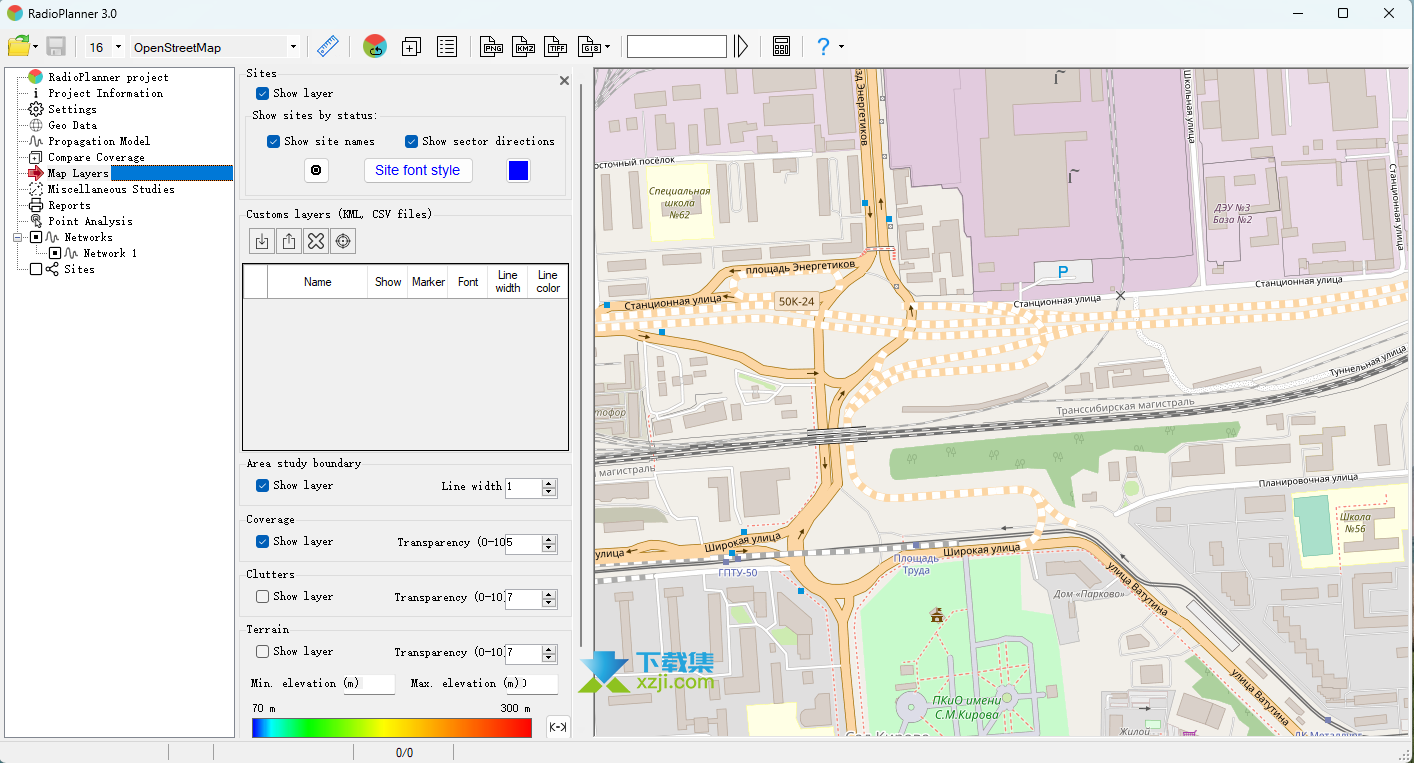
Task: Click the Geo Data globe icon
Action: 36,125
